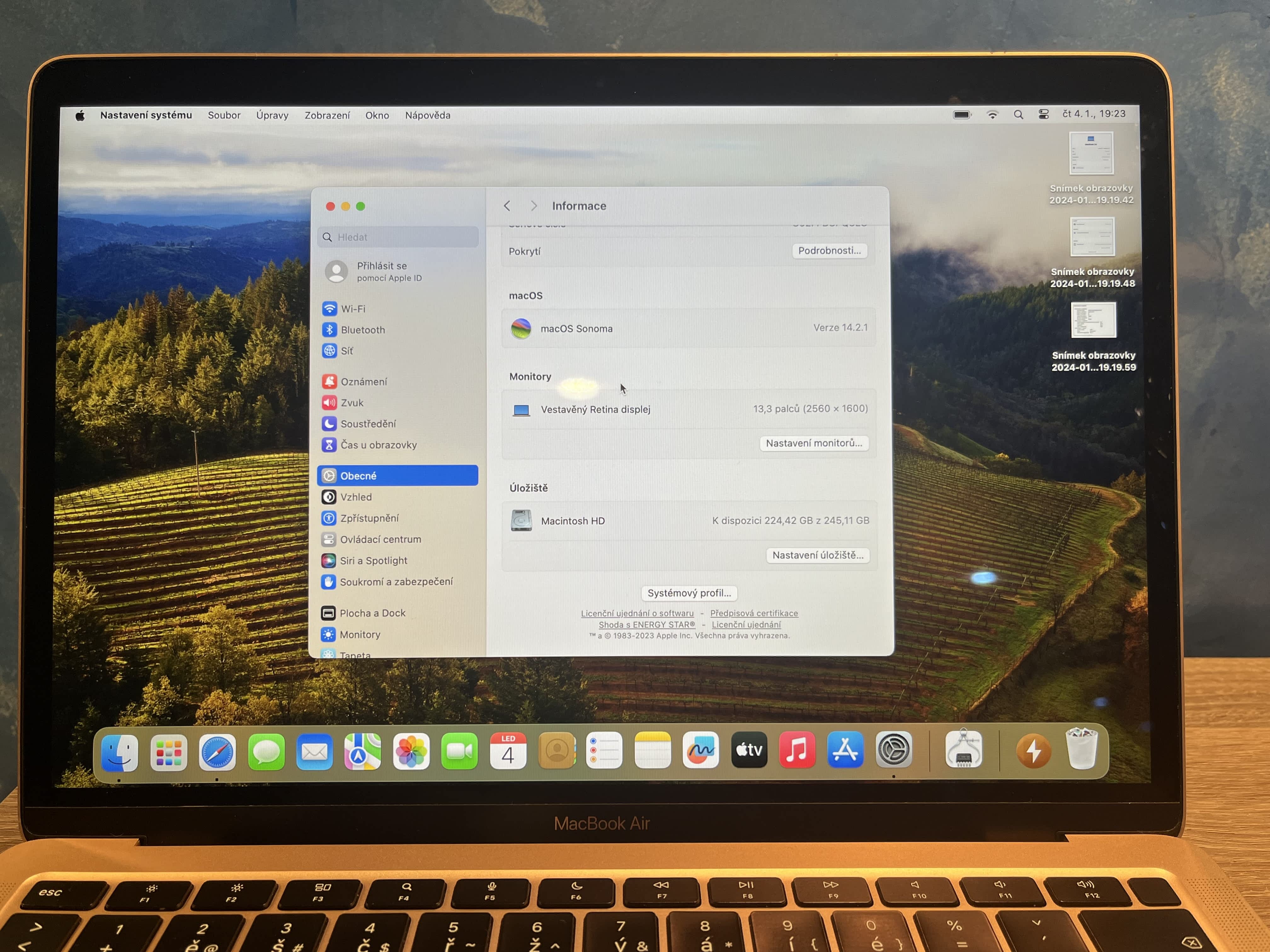Open the Zvuk sound settings
1270x952 pixels.
352,403
